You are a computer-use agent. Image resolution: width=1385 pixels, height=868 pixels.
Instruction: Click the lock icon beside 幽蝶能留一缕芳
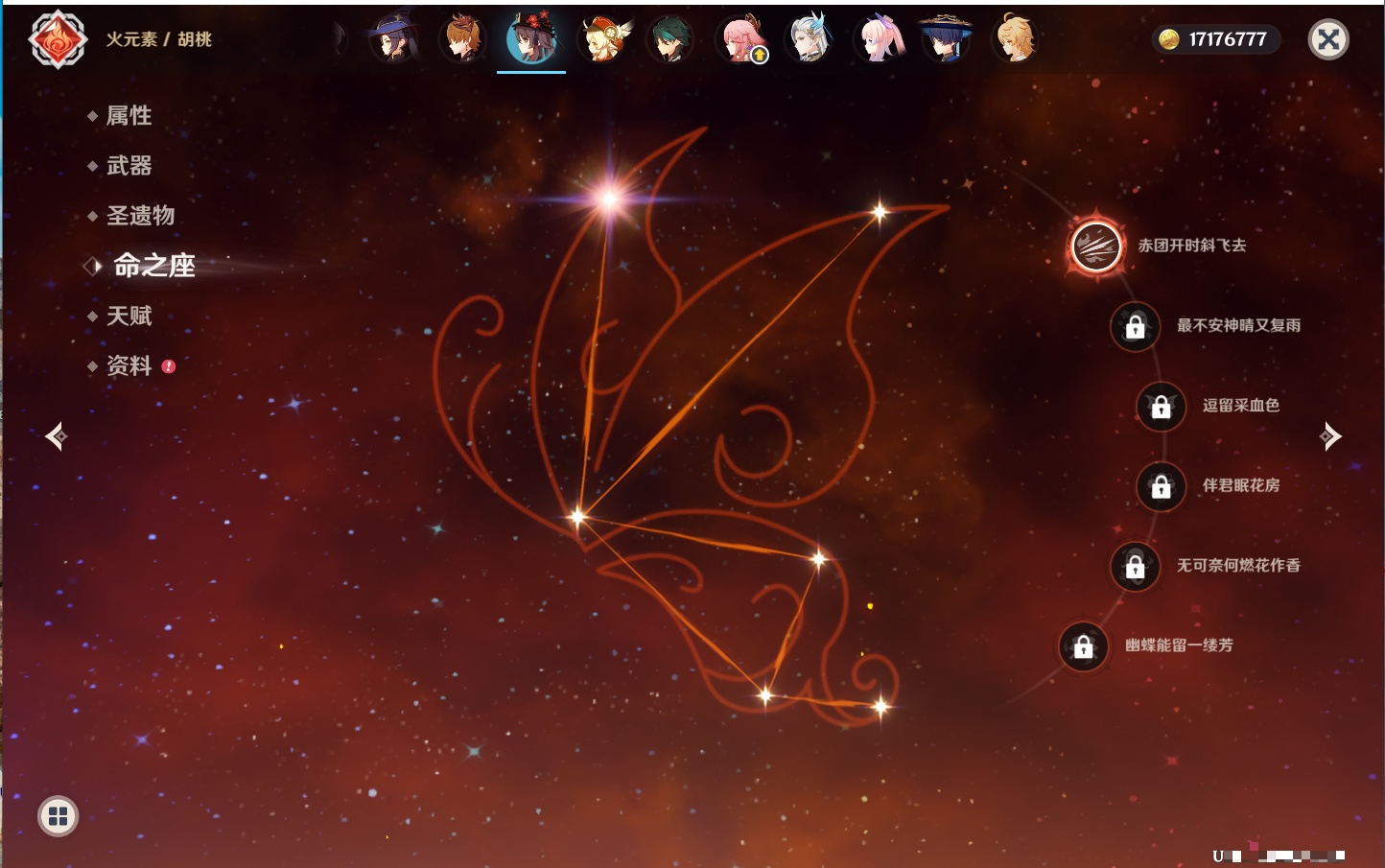point(1083,646)
